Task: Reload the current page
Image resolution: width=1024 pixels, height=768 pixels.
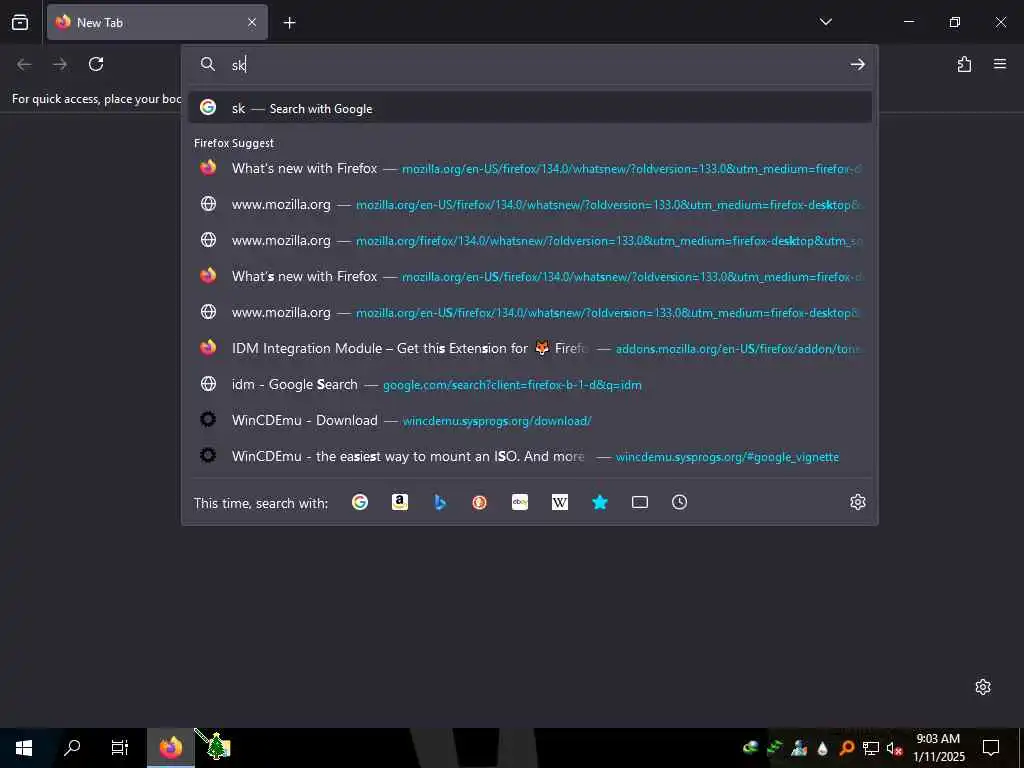Action: click(96, 64)
